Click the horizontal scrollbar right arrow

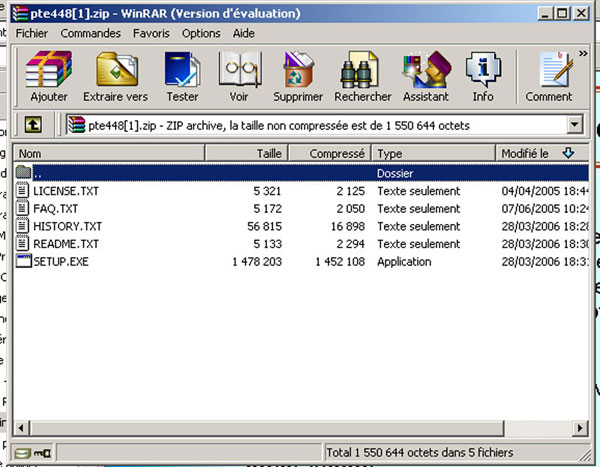[x=580, y=428]
